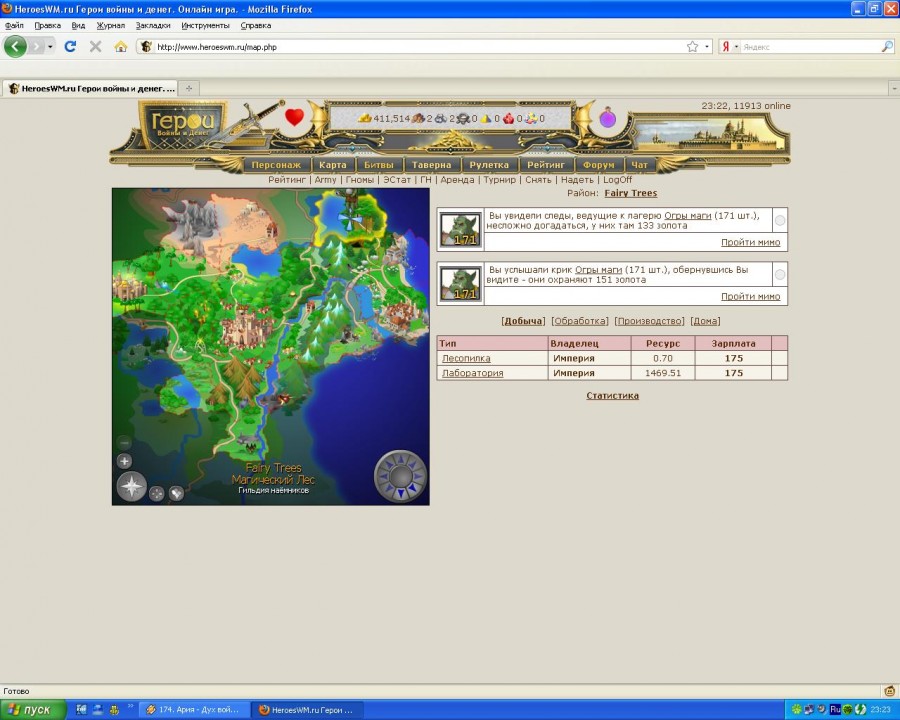The width and height of the screenshot is (900, 720).
Task: Click the Лаборатория link
Action: point(472,373)
